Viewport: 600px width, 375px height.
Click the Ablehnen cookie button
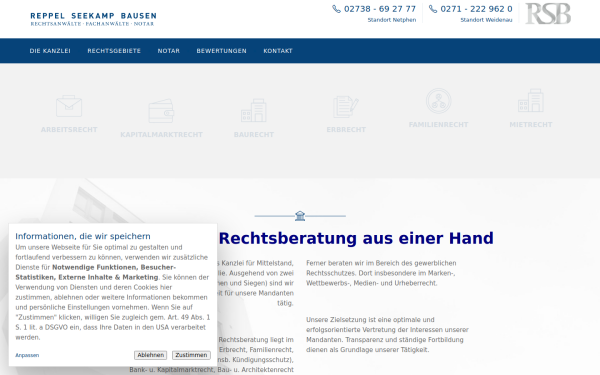coord(150,355)
